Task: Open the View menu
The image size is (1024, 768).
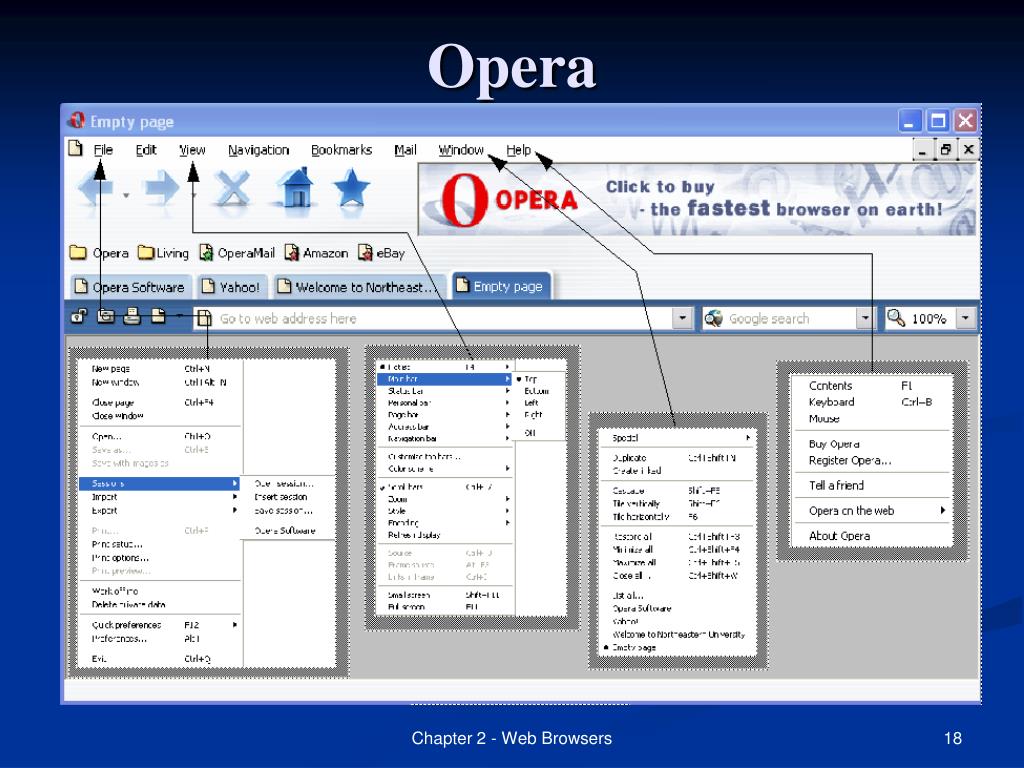Action: point(193,150)
